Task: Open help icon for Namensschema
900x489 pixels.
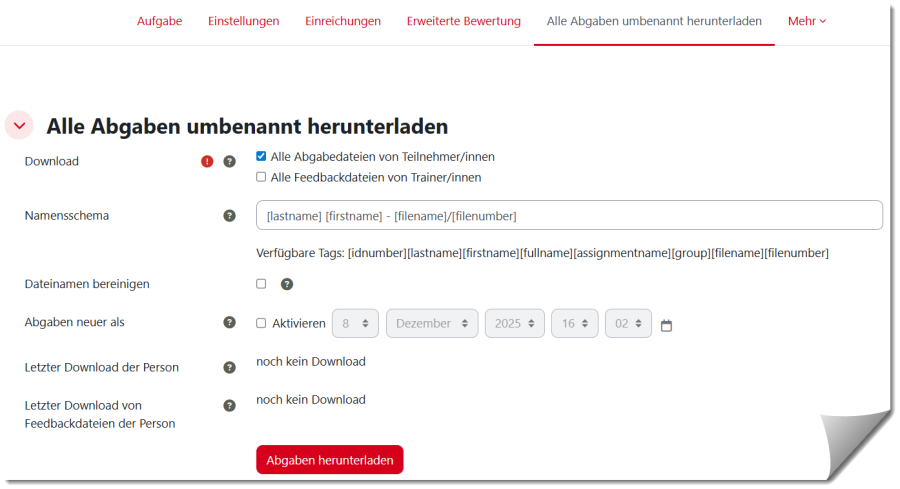Action: point(229,215)
